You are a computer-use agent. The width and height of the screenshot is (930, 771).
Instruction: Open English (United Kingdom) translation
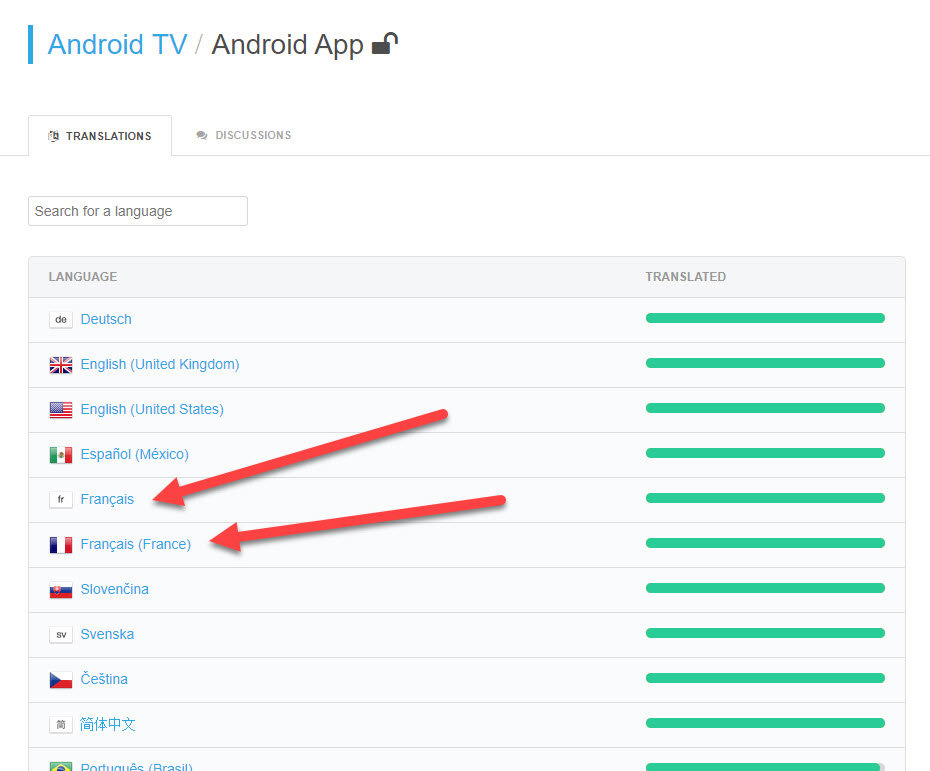tap(160, 365)
